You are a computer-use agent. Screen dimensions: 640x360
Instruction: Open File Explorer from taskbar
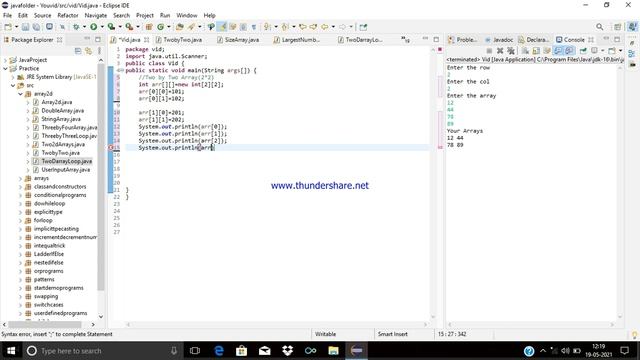coord(333,351)
